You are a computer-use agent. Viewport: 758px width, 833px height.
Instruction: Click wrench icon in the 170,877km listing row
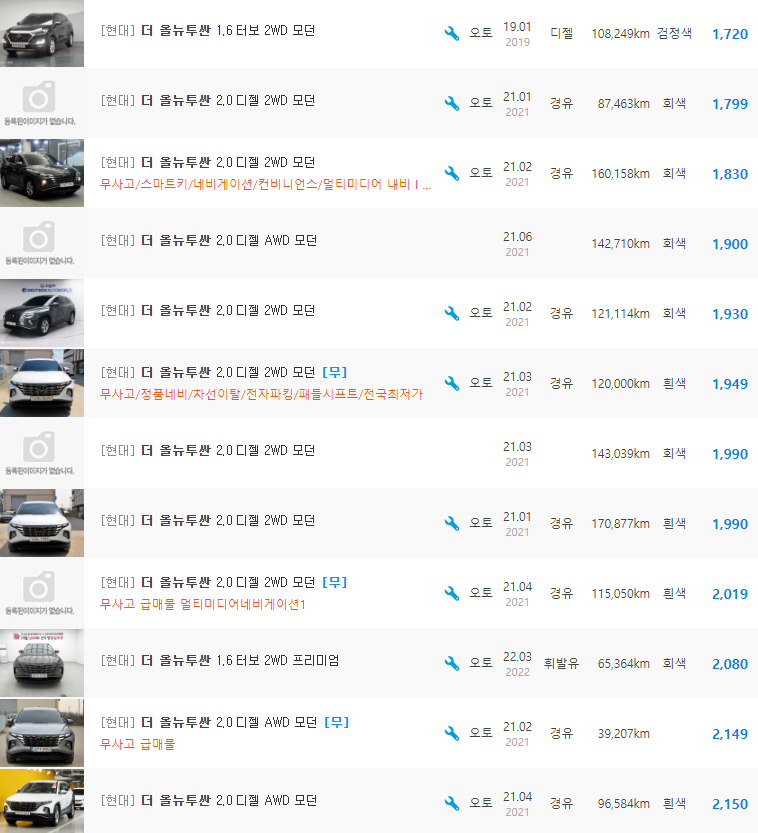click(452, 523)
